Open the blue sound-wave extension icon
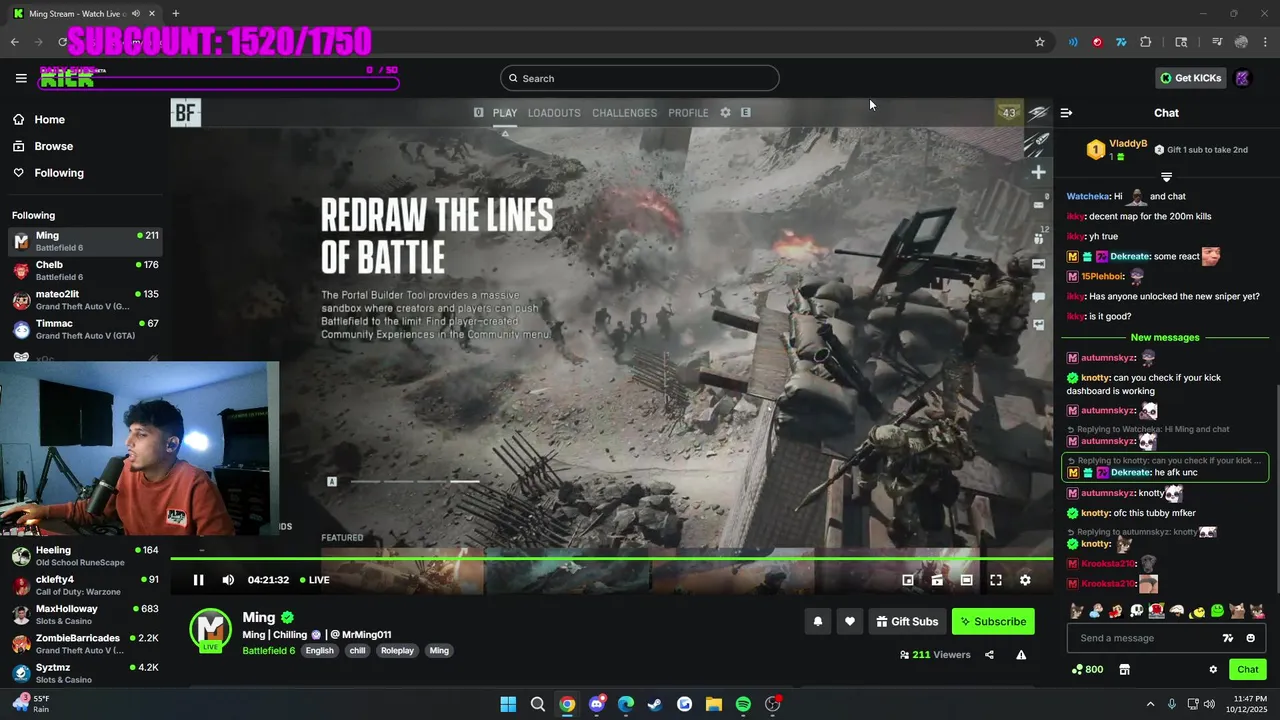1280x720 pixels. coord(1073,42)
